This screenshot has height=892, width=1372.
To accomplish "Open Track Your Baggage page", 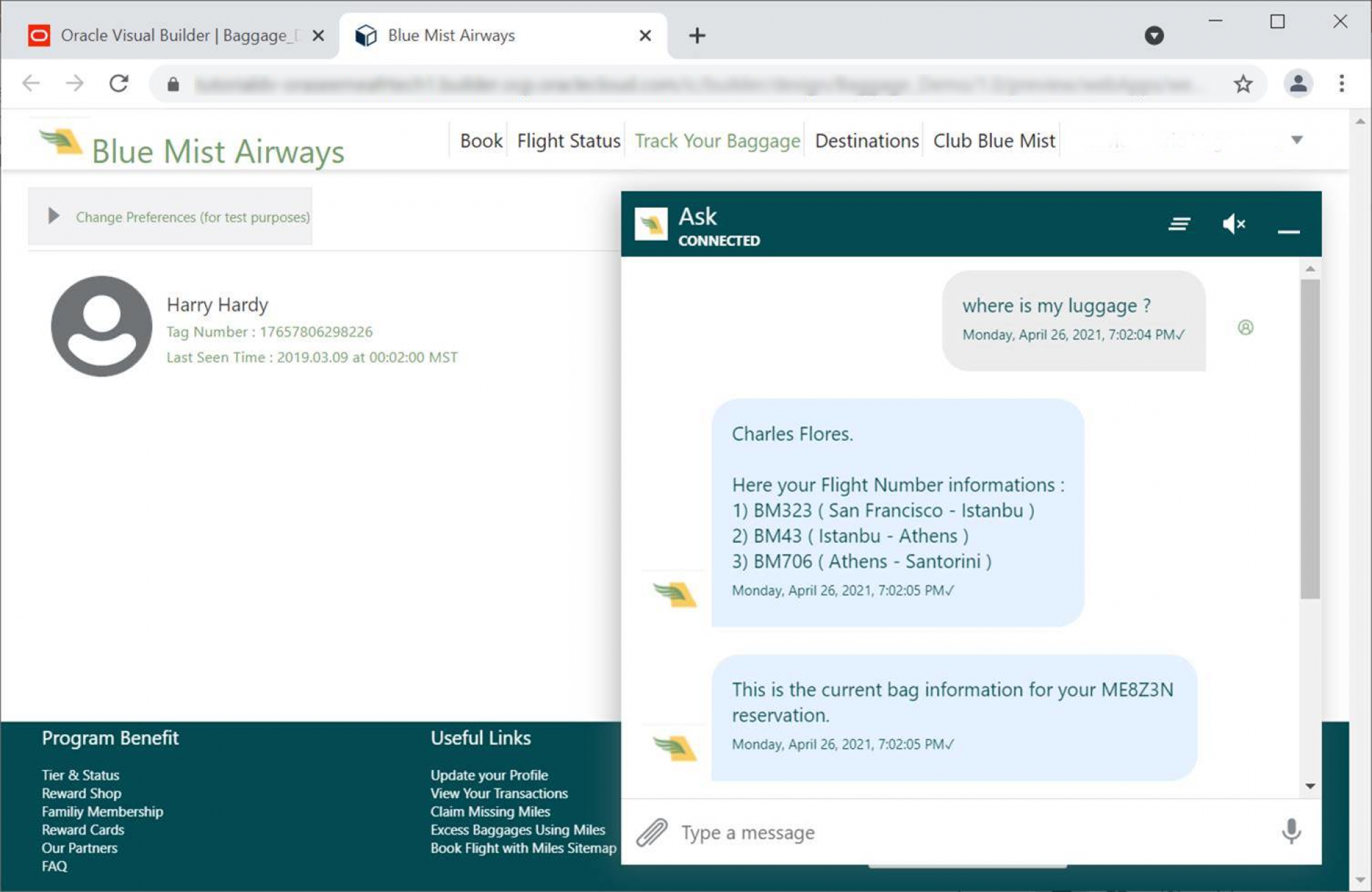I will pyautogui.click(x=717, y=141).
